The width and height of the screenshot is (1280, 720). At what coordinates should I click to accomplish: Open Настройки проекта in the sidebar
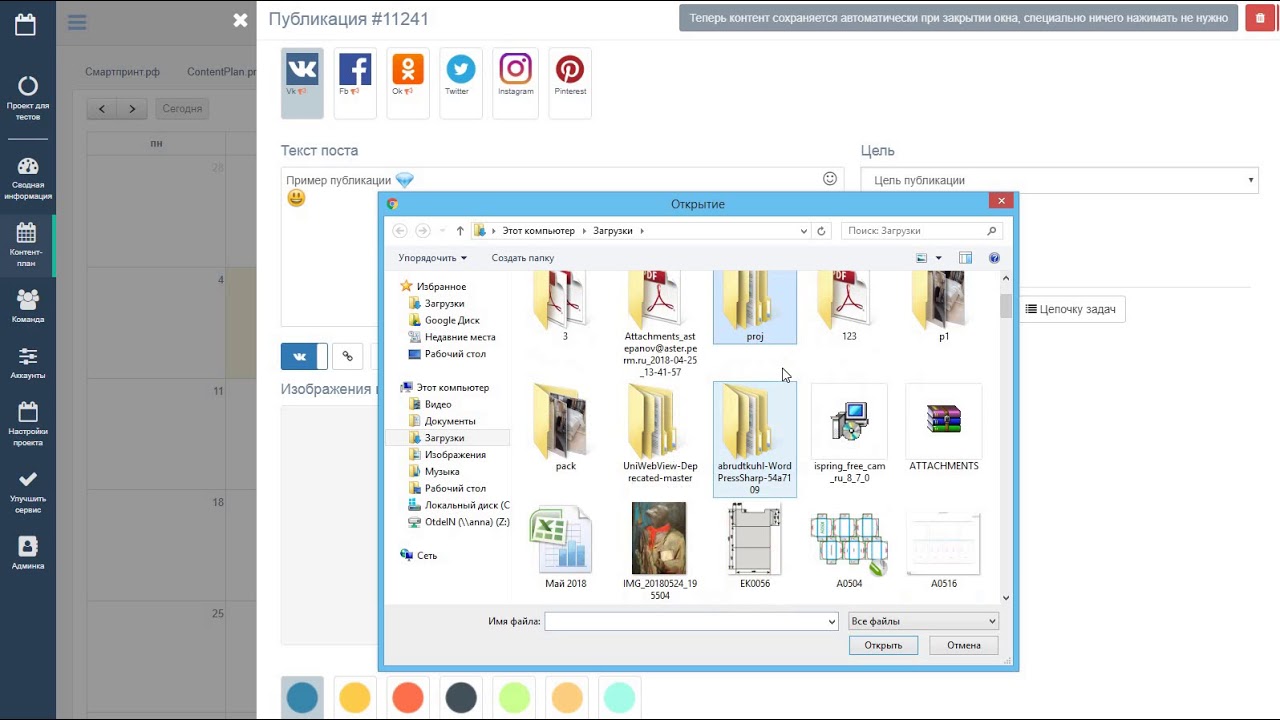tap(28, 424)
